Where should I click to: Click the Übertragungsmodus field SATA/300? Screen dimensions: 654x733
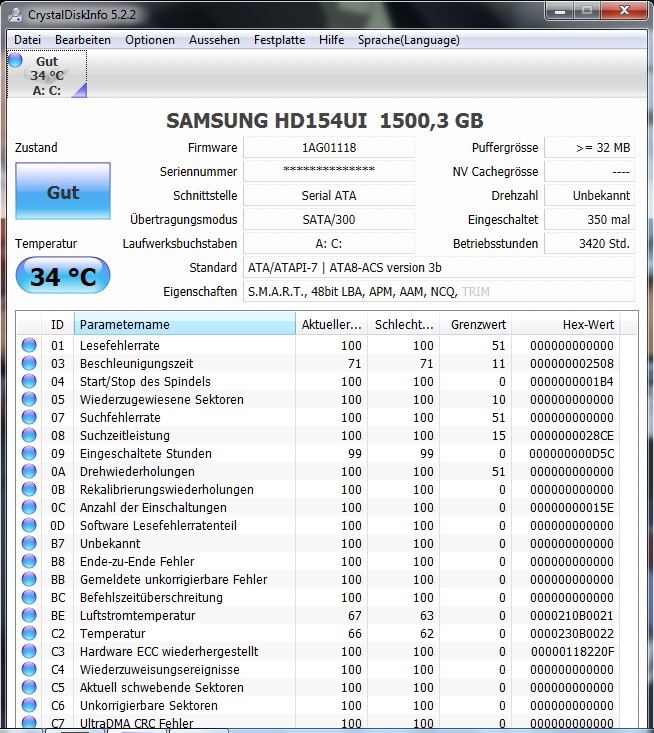329,219
